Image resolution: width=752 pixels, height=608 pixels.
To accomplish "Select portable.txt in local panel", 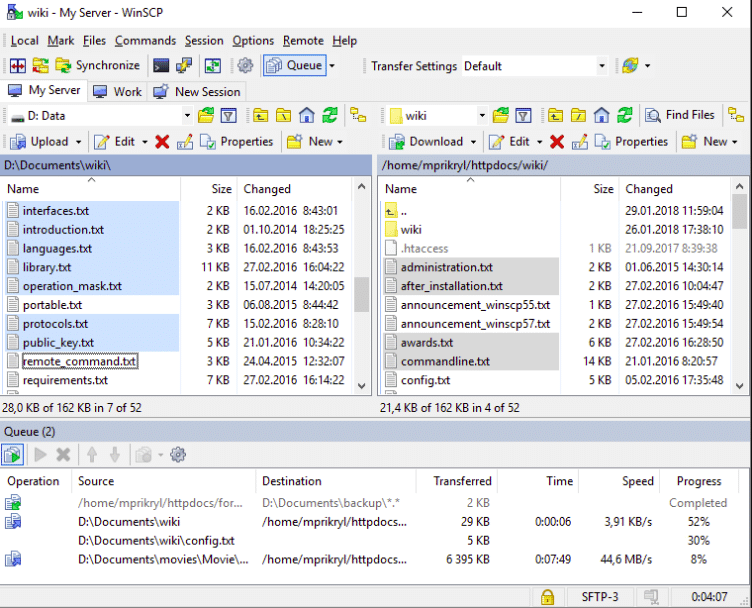I will (x=52, y=305).
